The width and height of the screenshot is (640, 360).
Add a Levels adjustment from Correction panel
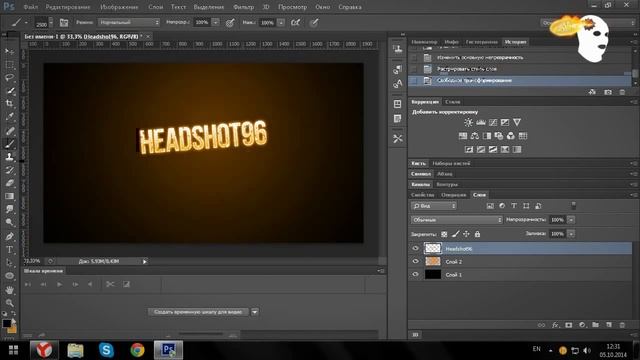pos(481,122)
